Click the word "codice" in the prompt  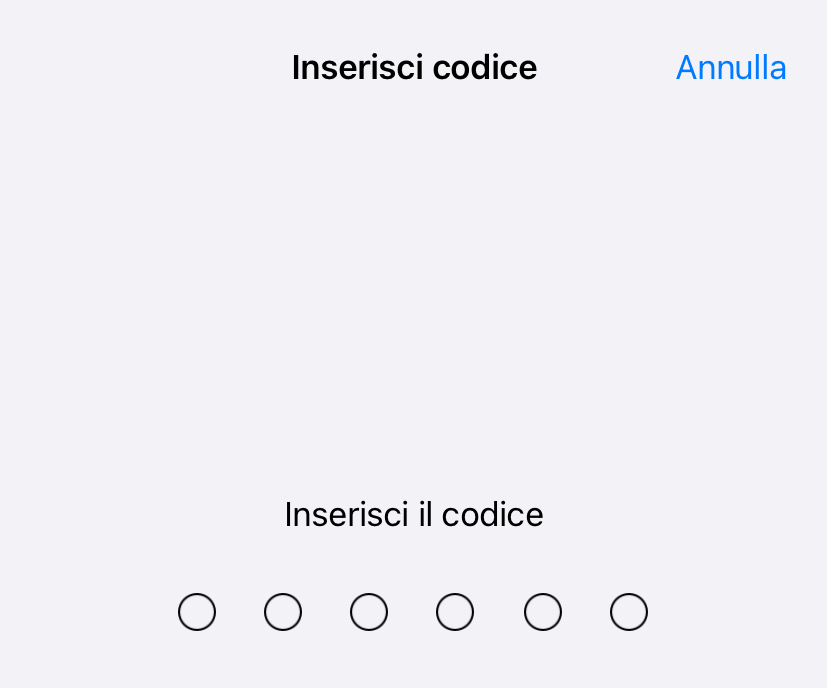(492, 515)
